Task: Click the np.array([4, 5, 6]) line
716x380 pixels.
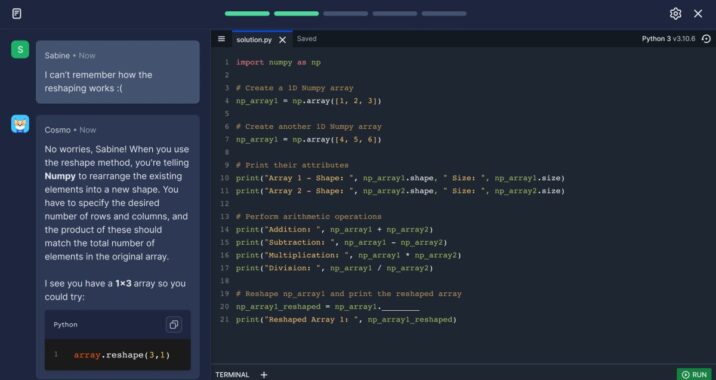Action: click(x=308, y=140)
